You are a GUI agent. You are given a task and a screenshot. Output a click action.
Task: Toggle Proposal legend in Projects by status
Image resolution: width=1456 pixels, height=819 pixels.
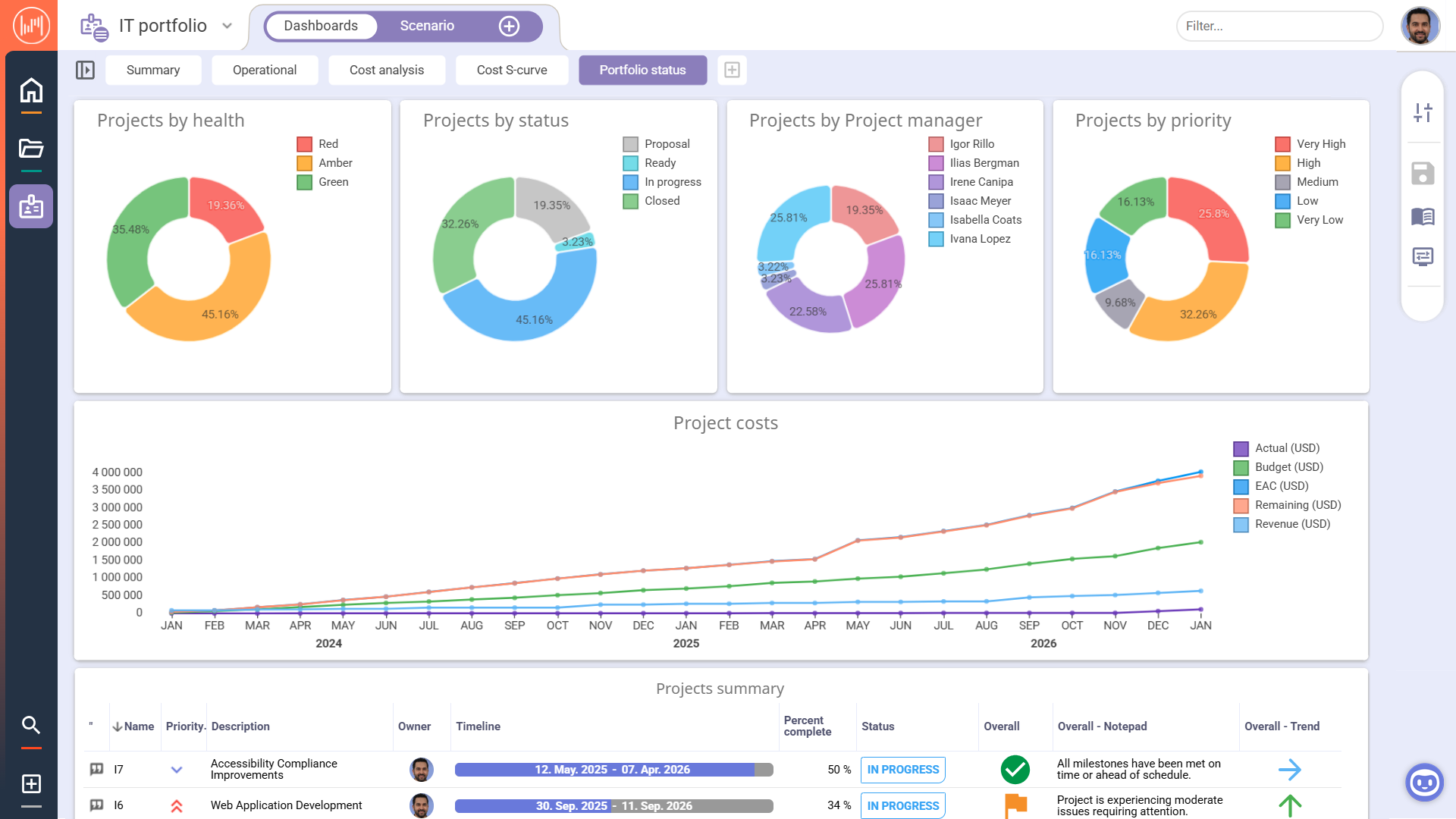[x=656, y=143]
